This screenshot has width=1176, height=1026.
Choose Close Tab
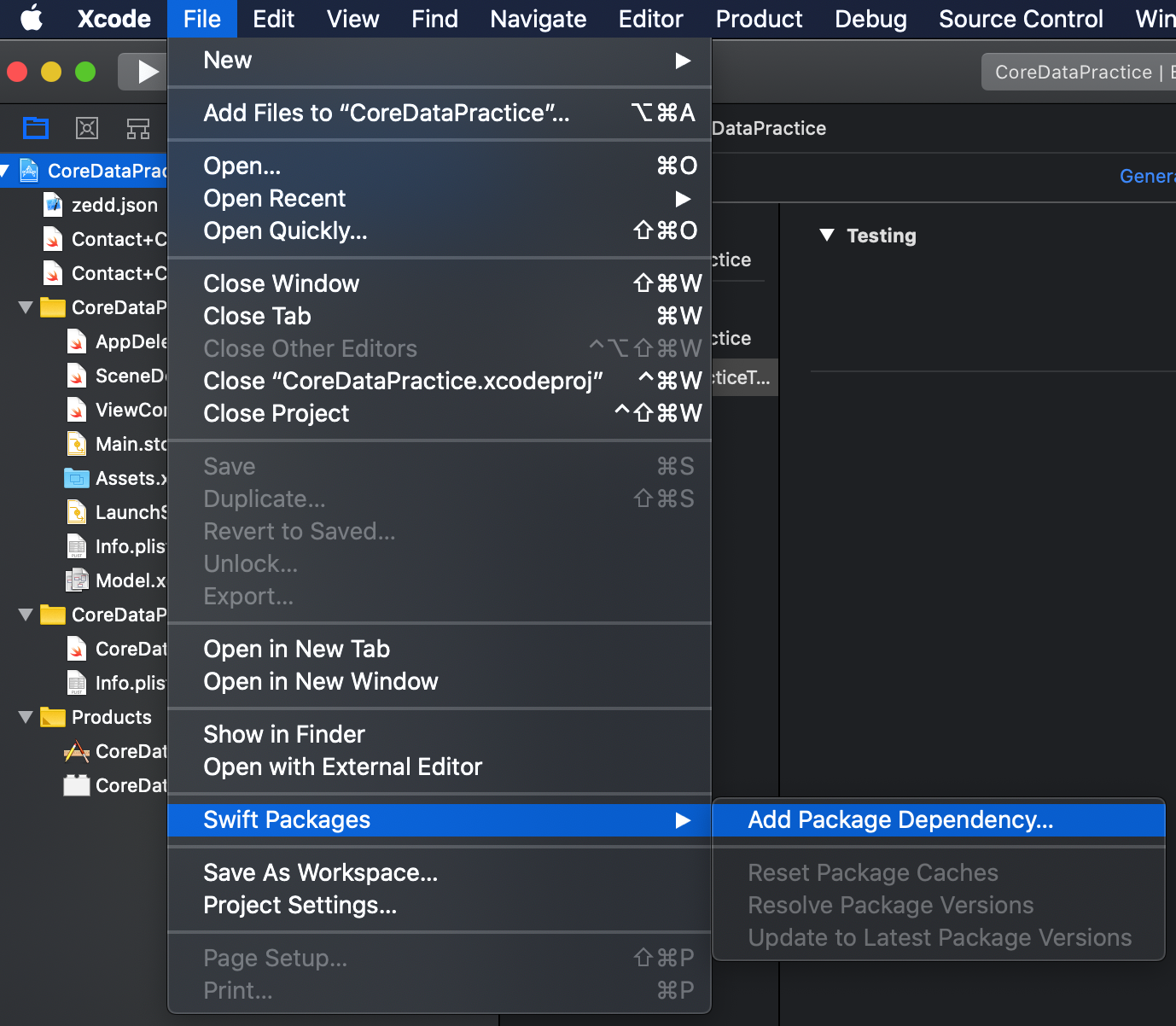[x=440, y=316]
